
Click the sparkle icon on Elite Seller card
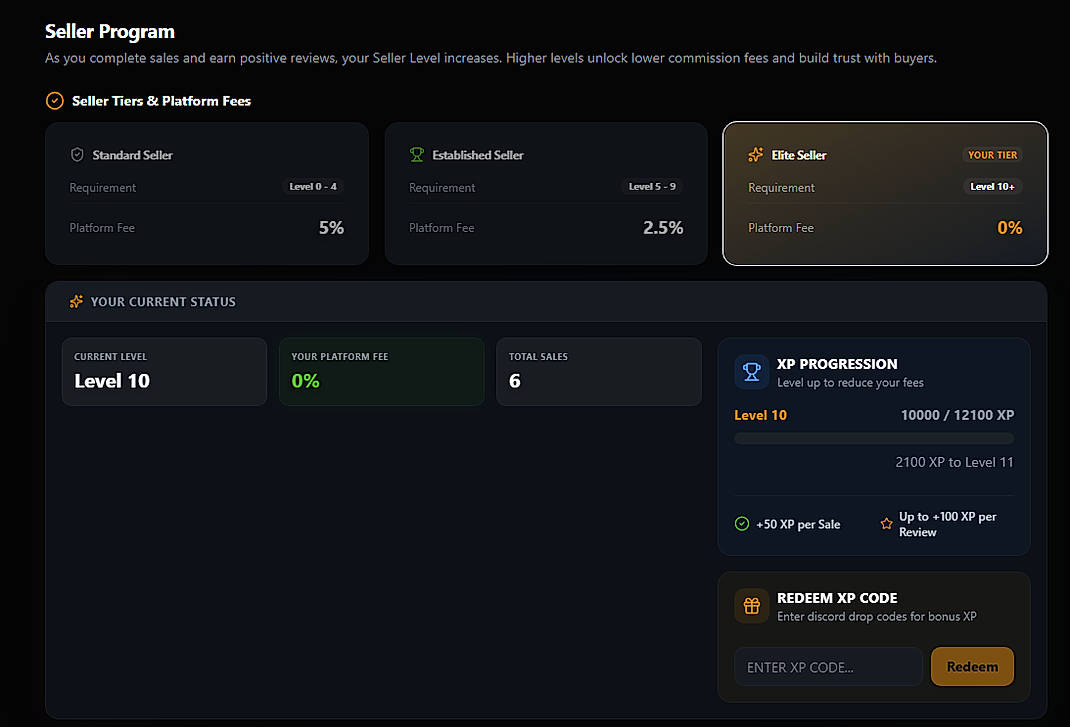pyautogui.click(x=755, y=155)
